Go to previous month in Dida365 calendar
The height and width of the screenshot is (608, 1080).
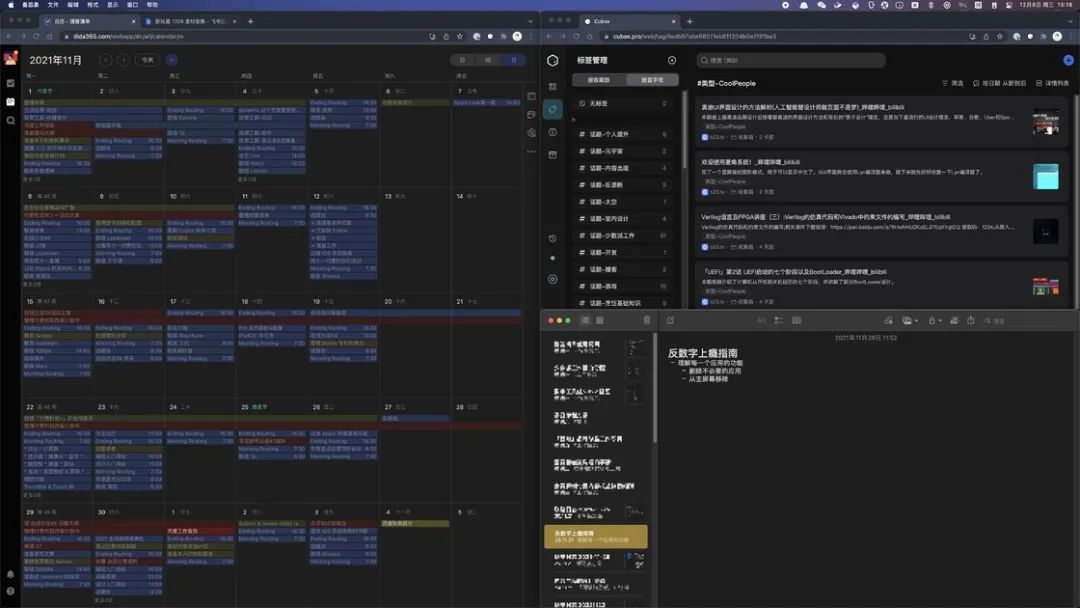(105, 60)
